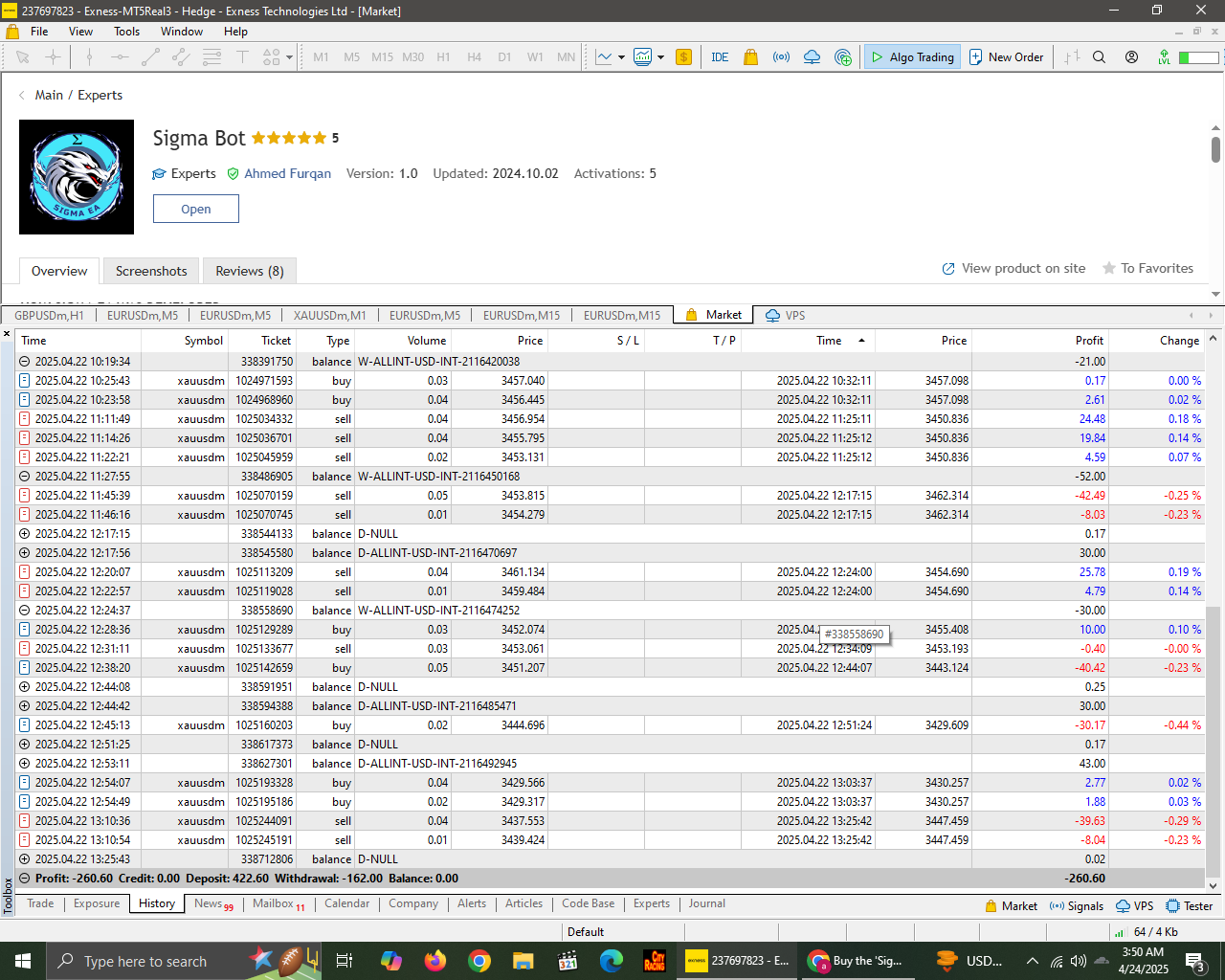
Task: Toggle Algo Trading on or off
Action: click(x=912, y=57)
